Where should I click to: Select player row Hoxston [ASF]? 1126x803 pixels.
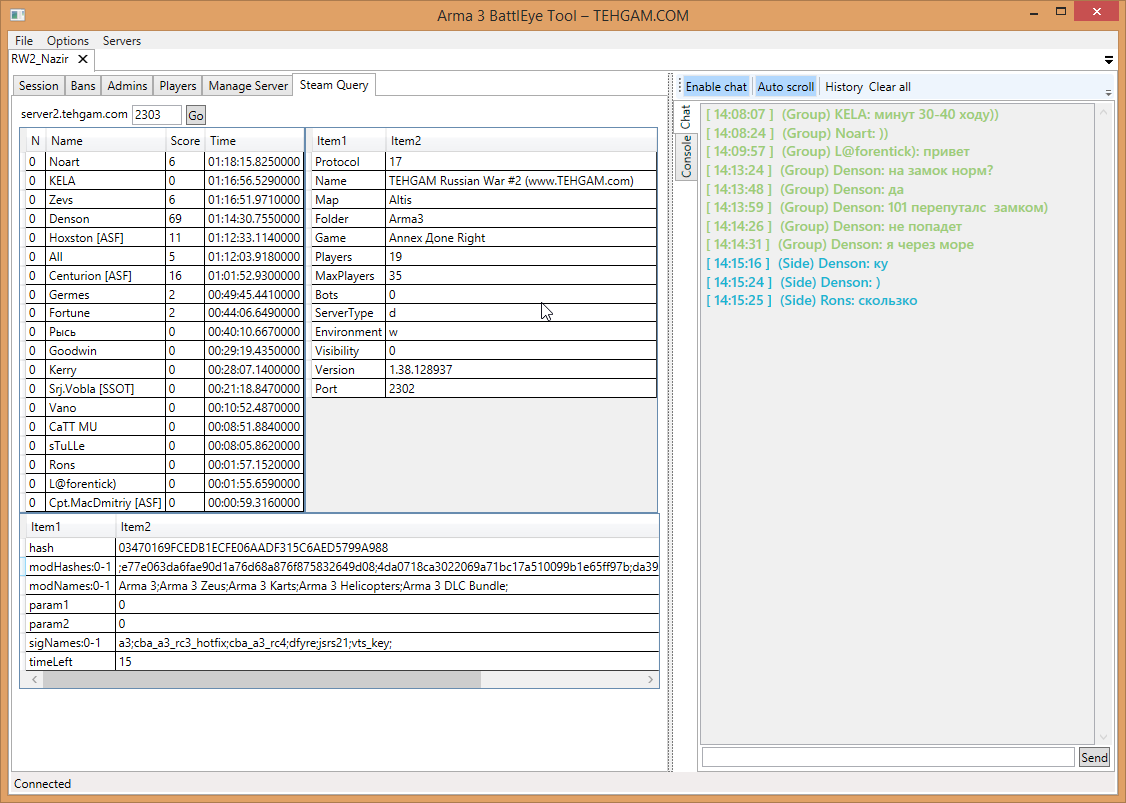[164, 238]
